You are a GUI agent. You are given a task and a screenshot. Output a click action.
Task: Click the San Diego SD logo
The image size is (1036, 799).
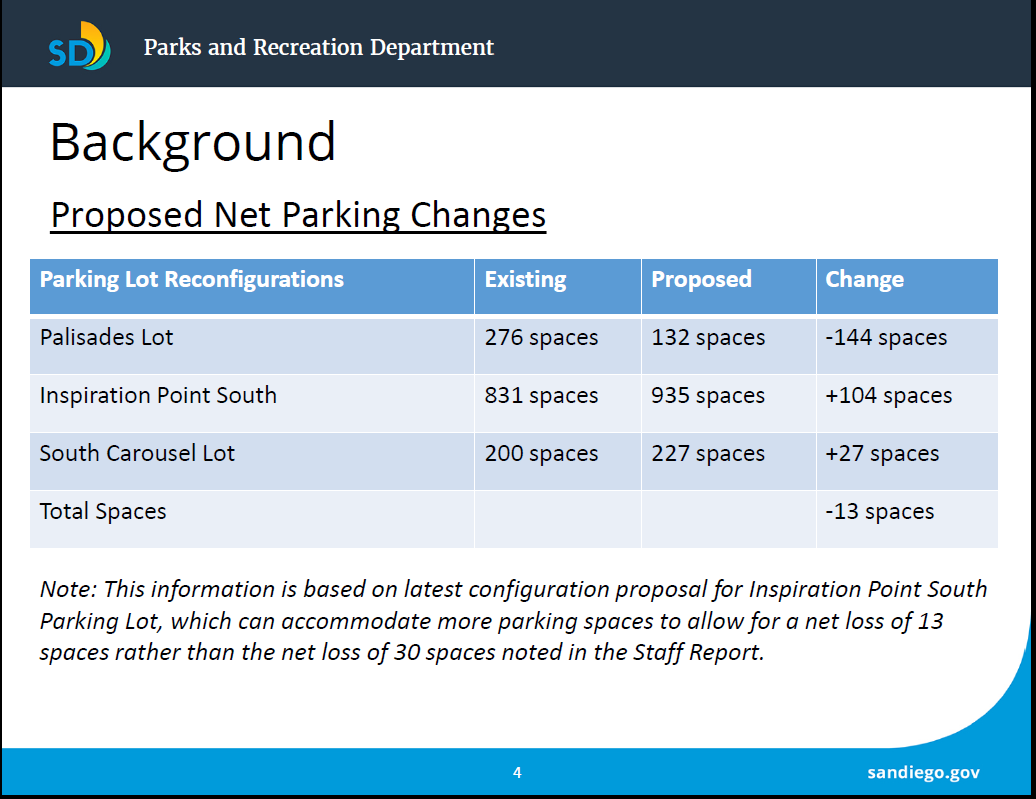tap(79, 46)
